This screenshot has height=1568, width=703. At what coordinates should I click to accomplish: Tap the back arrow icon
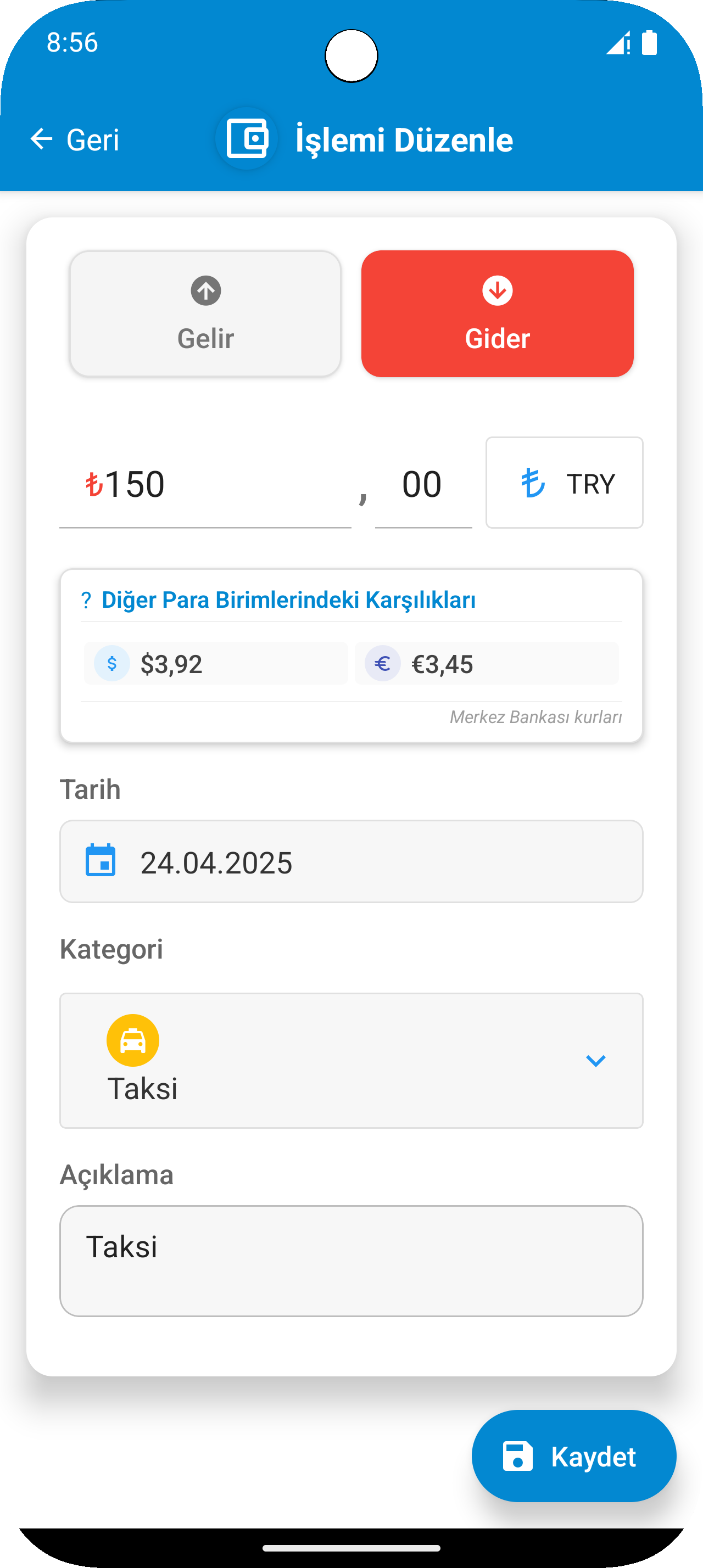point(41,139)
